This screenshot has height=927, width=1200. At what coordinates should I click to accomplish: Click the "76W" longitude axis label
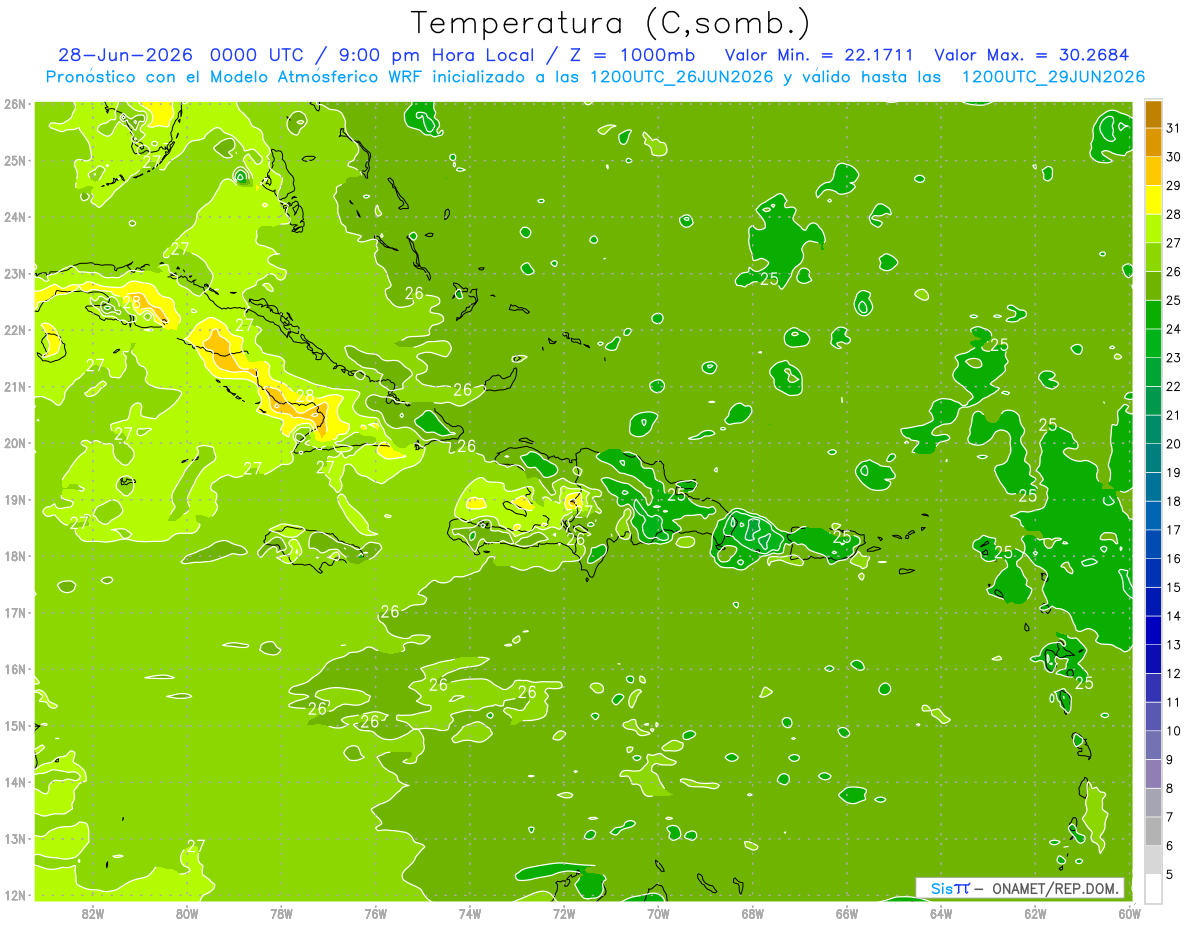tap(376, 913)
